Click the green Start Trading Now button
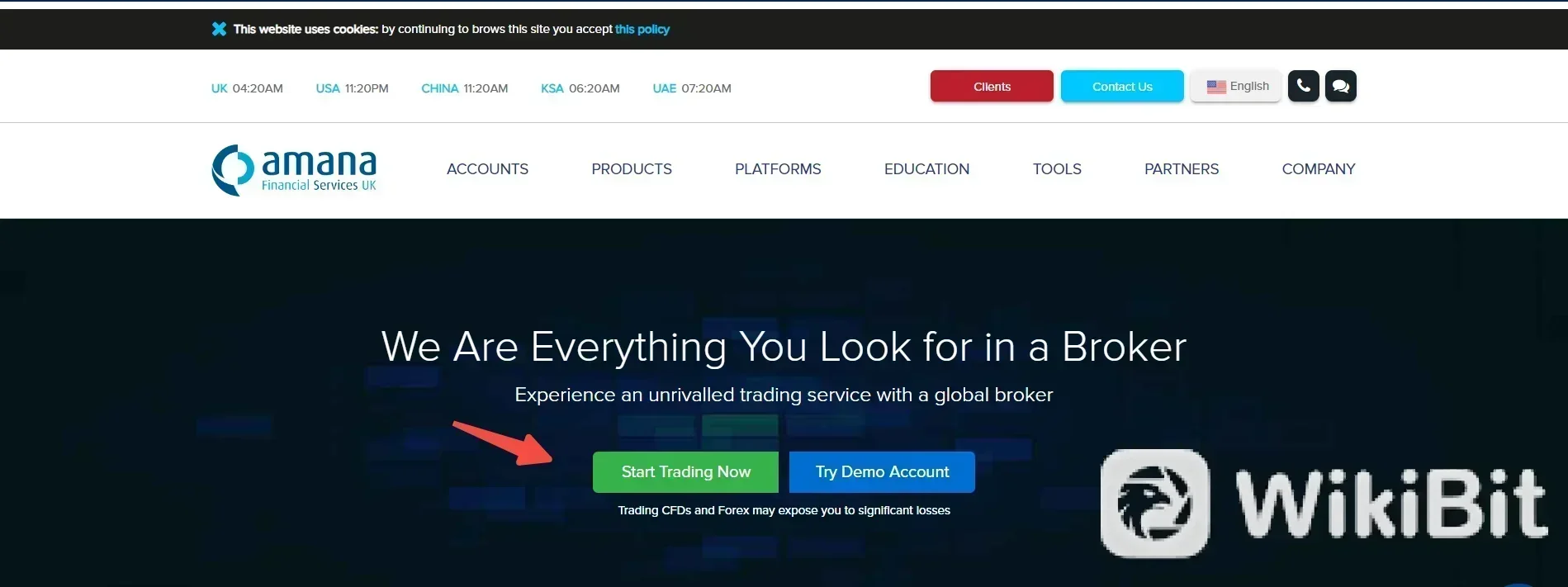1568x587 pixels. click(685, 472)
